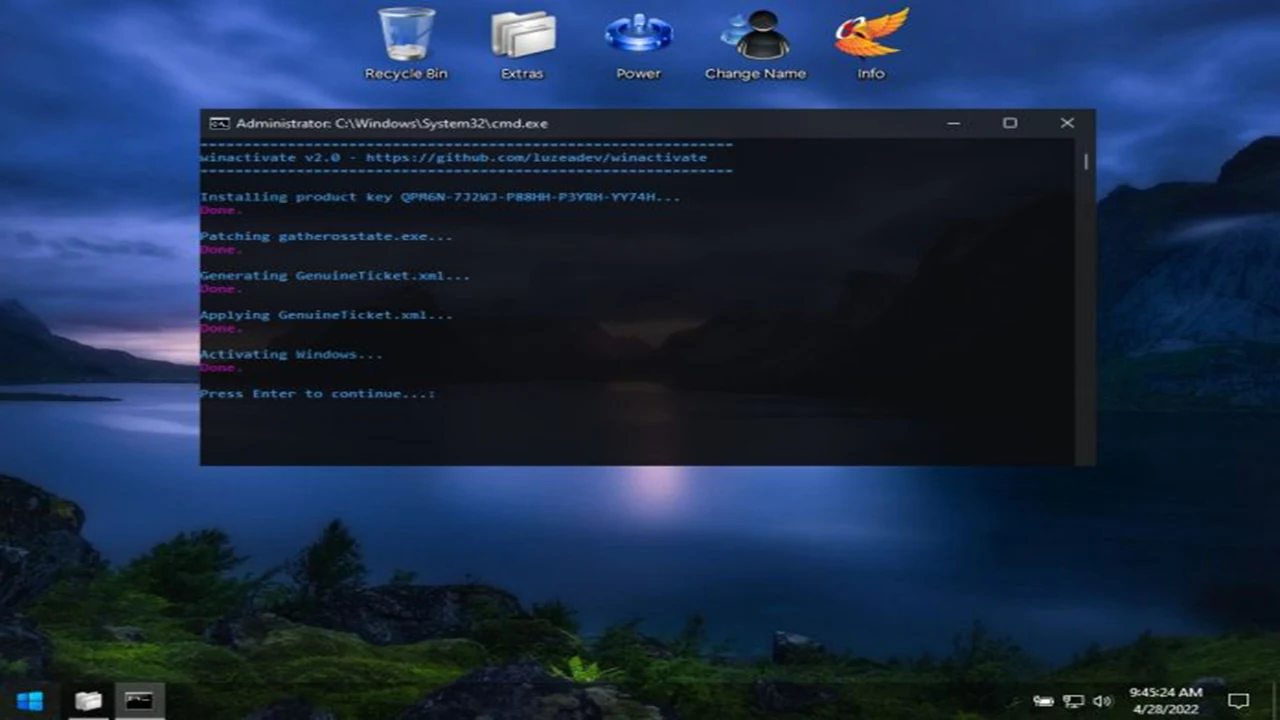Open the volume speaker tray icon
1280x720 pixels.
point(1103,701)
